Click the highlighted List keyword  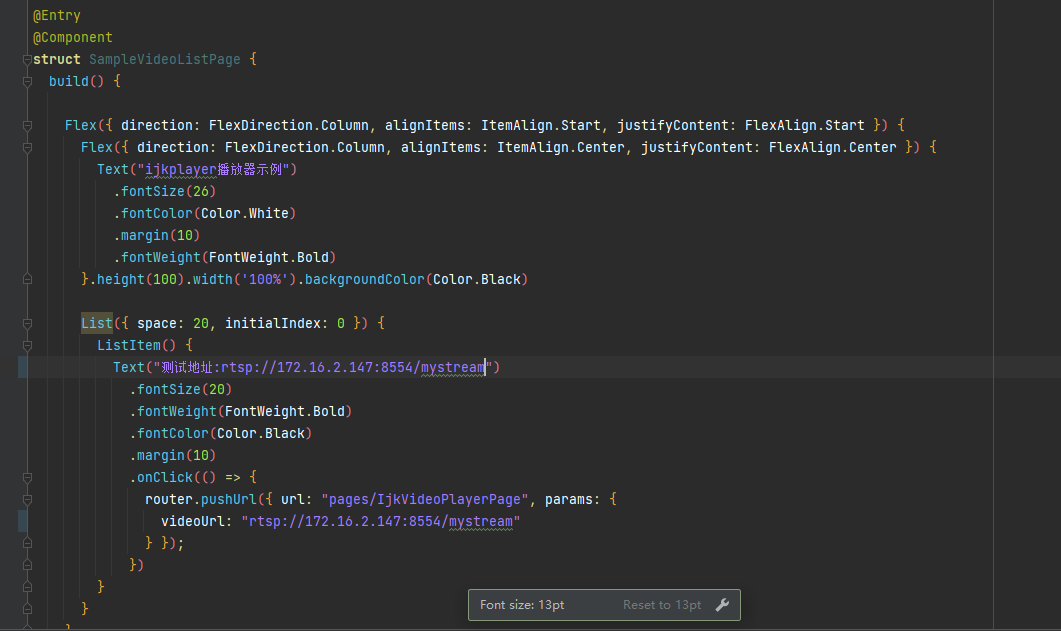[97, 324]
